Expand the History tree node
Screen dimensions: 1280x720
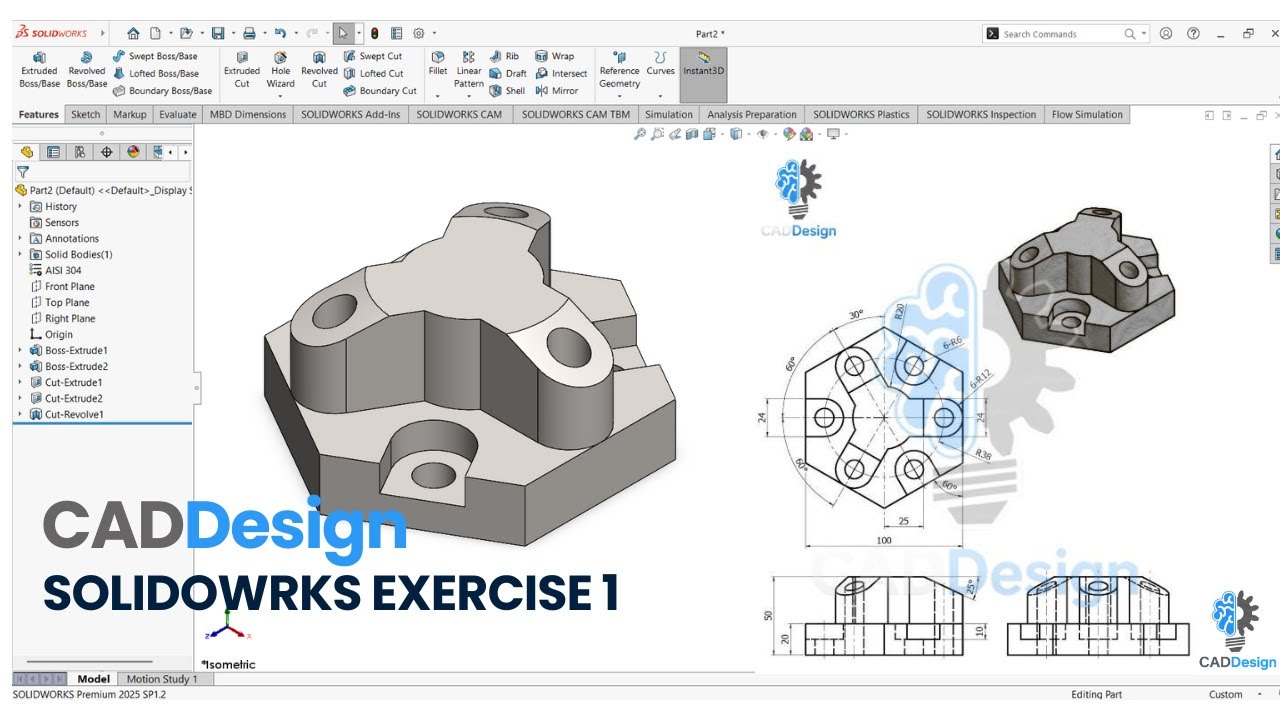point(20,206)
